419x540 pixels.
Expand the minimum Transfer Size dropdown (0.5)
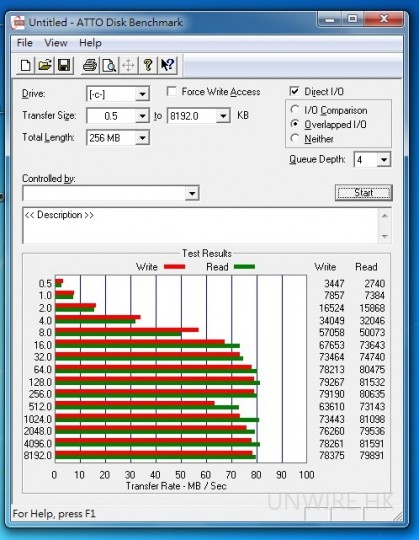tap(142, 116)
